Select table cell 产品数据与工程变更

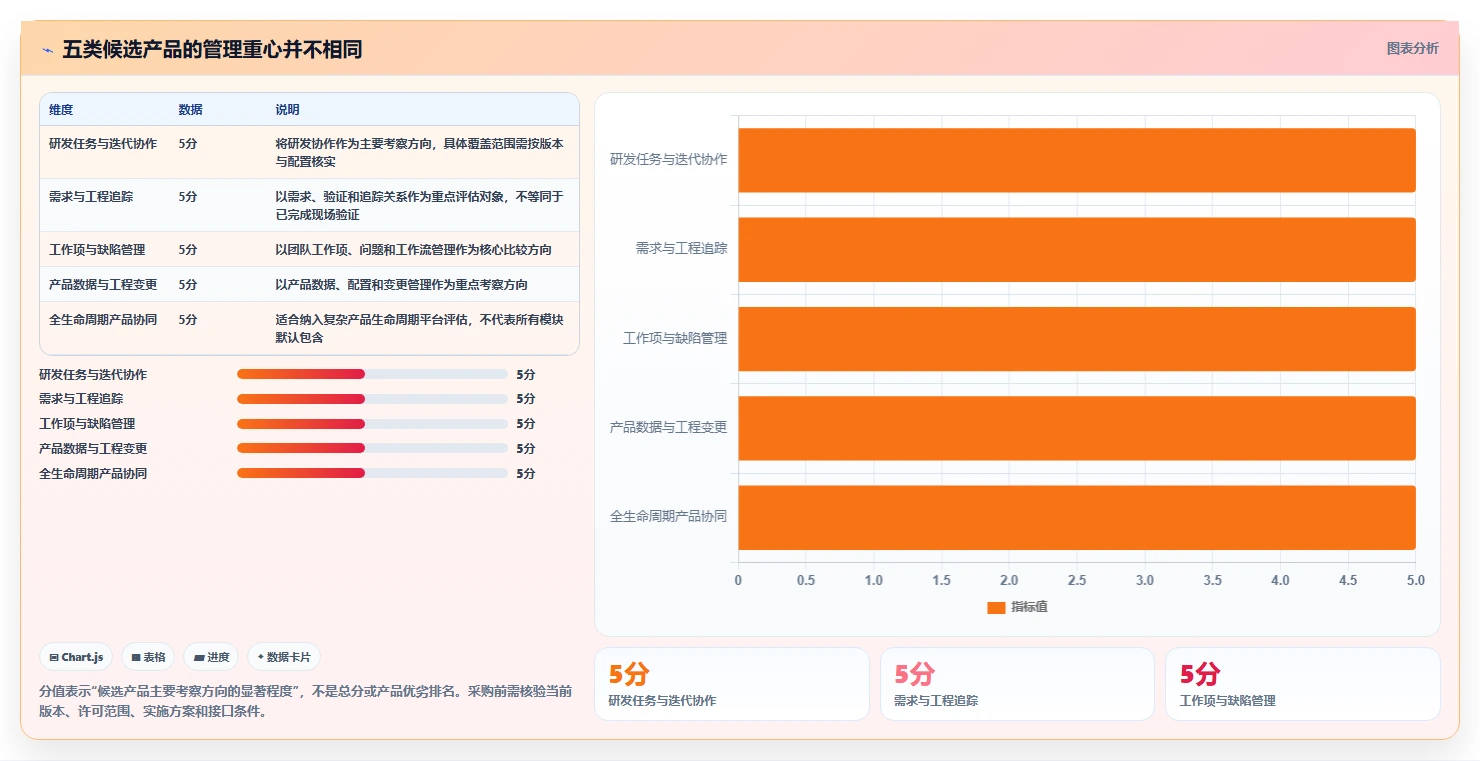pyautogui.click(x=103, y=285)
